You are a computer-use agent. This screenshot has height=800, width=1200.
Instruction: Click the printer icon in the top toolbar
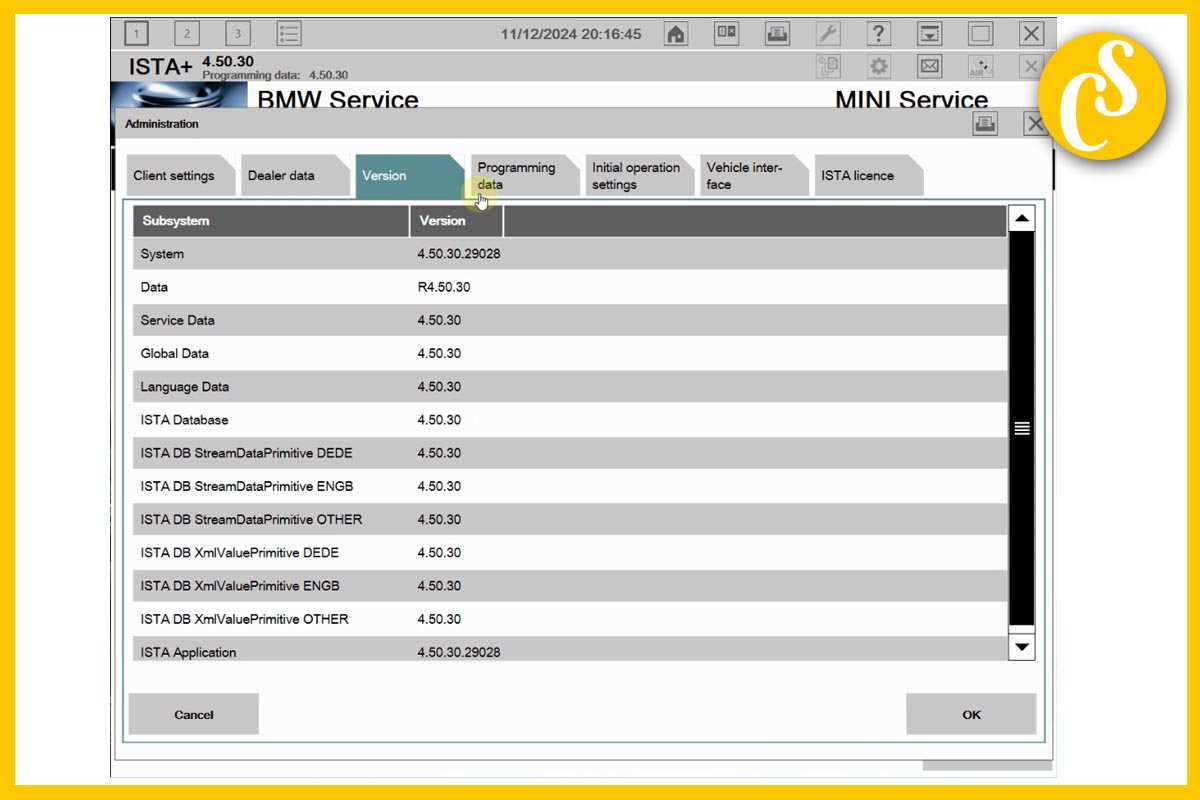click(x=777, y=33)
